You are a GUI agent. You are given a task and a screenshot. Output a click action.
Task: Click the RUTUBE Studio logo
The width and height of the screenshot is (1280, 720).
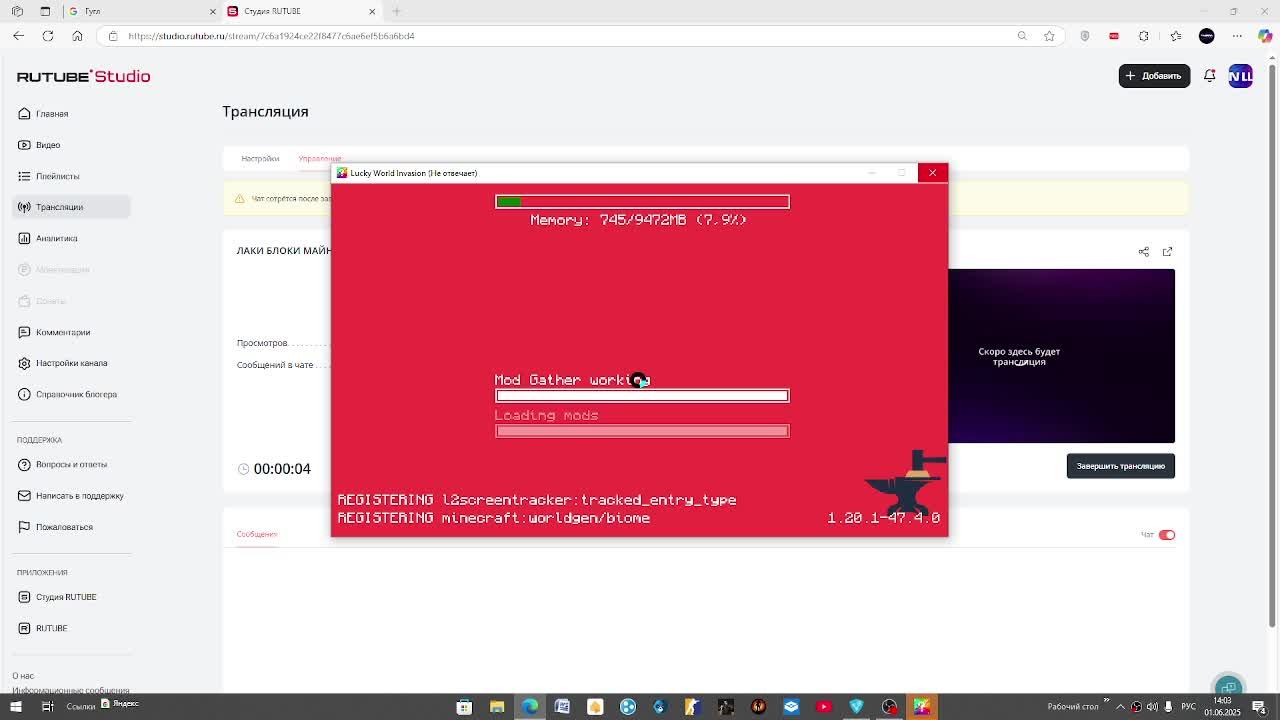(83, 76)
